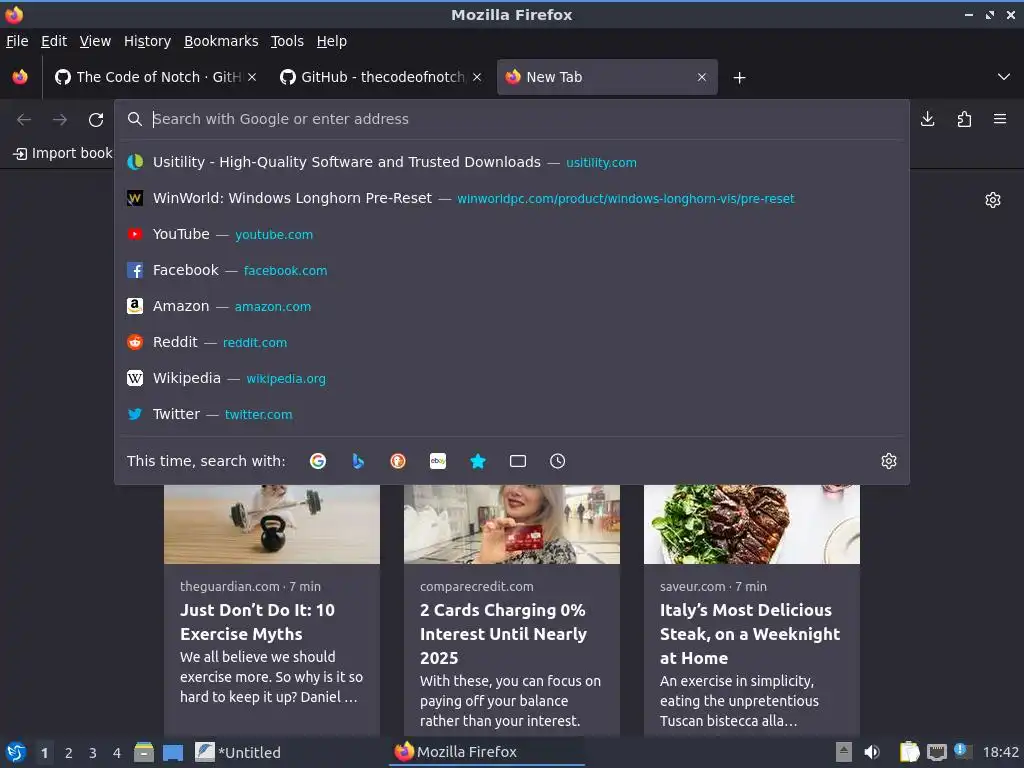Close the New Tab tab
The width and height of the screenshot is (1024, 768).
coord(702,77)
